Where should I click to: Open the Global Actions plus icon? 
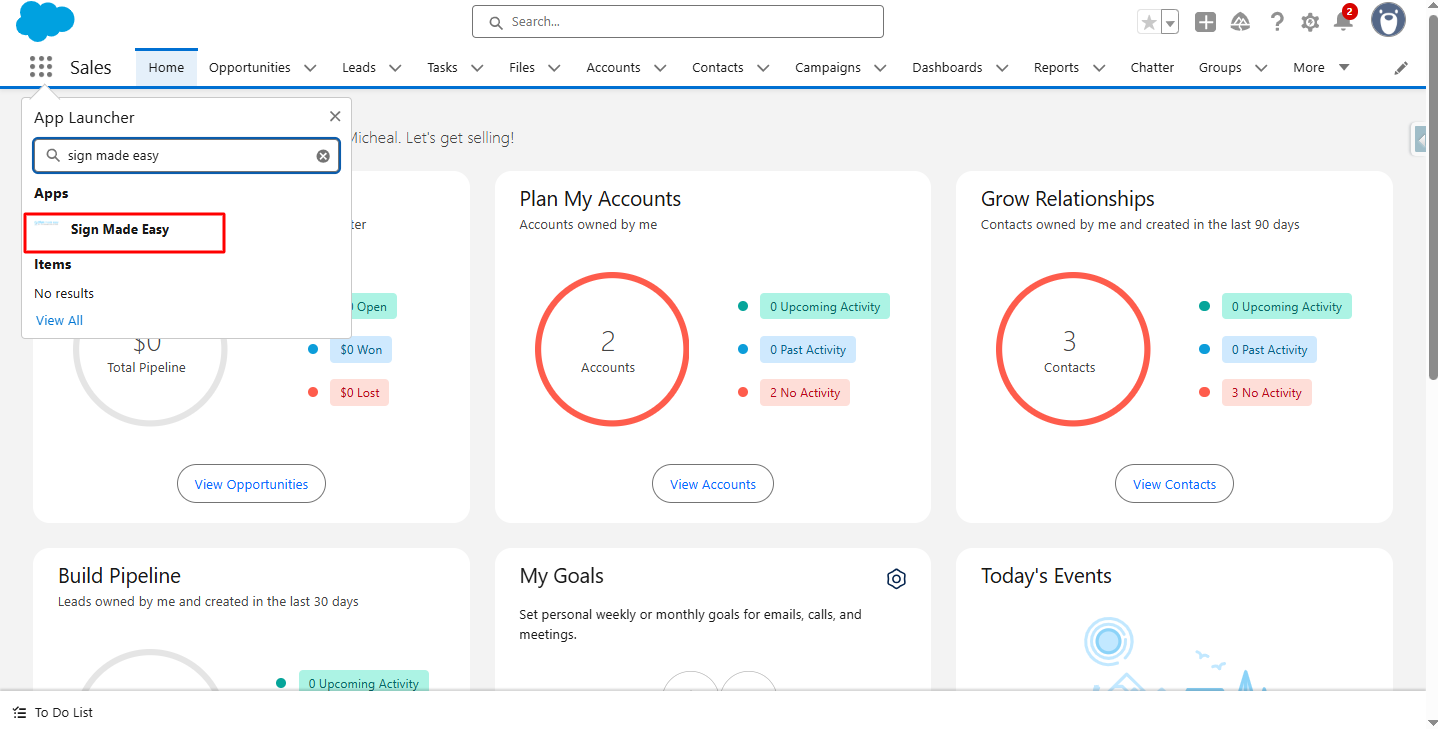point(1206,22)
